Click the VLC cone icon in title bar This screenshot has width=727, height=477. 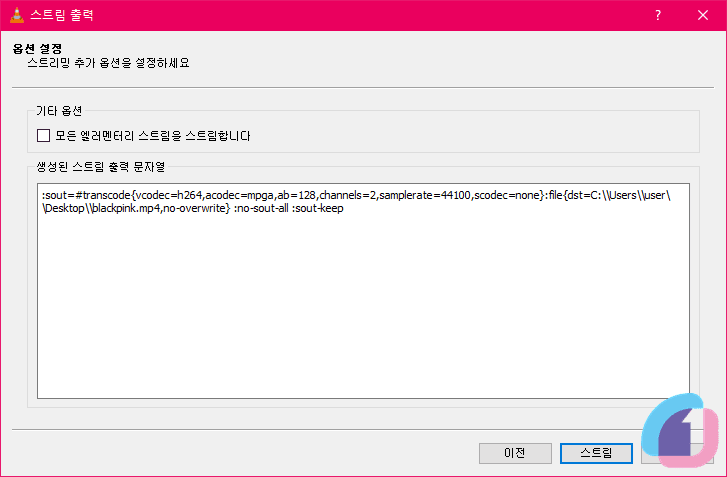(x=17, y=15)
